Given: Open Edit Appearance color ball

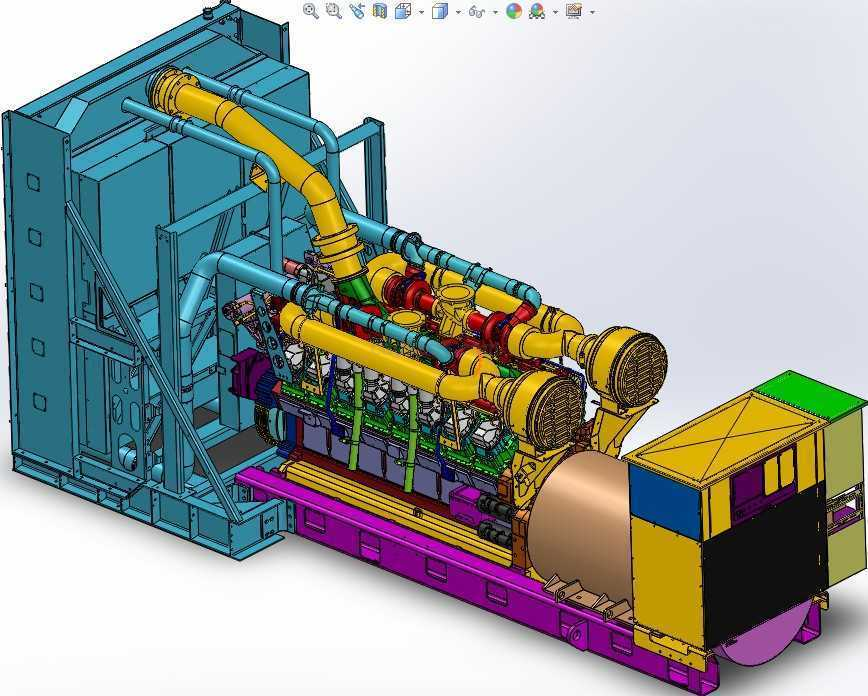Looking at the screenshot, I should (514, 11).
